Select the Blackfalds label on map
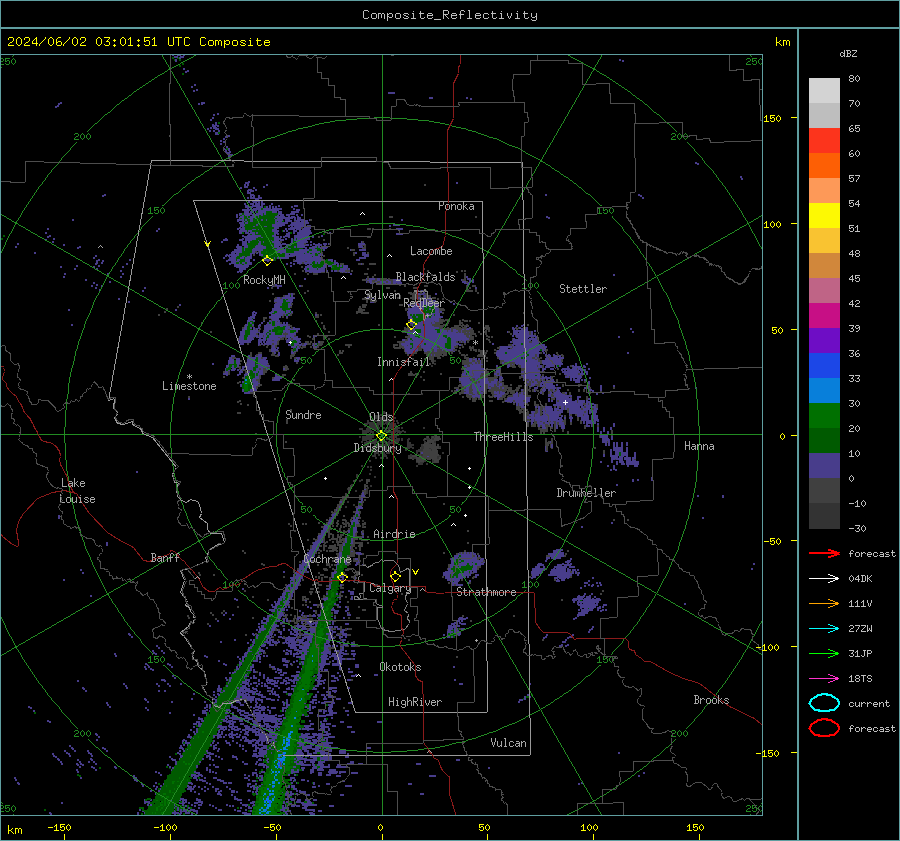Image resolution: width=900 pixels, height=841 pixels. [x=425, y=277]
